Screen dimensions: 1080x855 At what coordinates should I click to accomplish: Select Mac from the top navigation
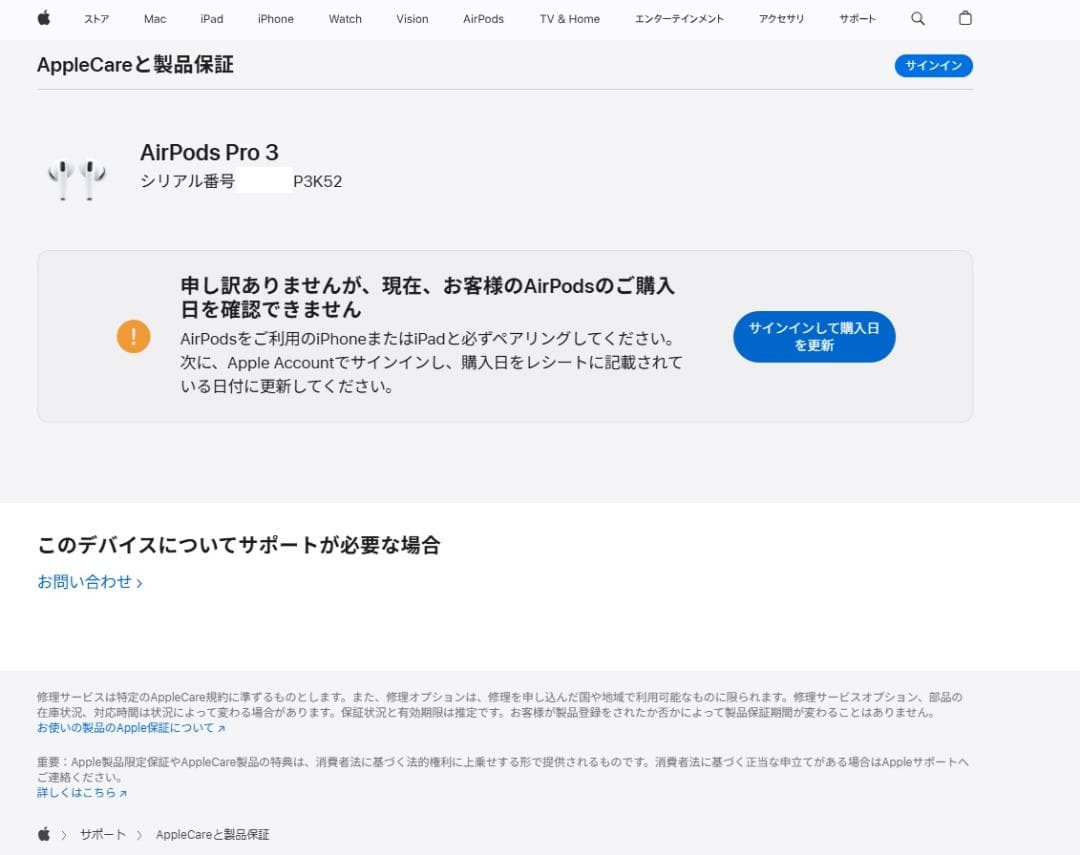click(154, 18)
